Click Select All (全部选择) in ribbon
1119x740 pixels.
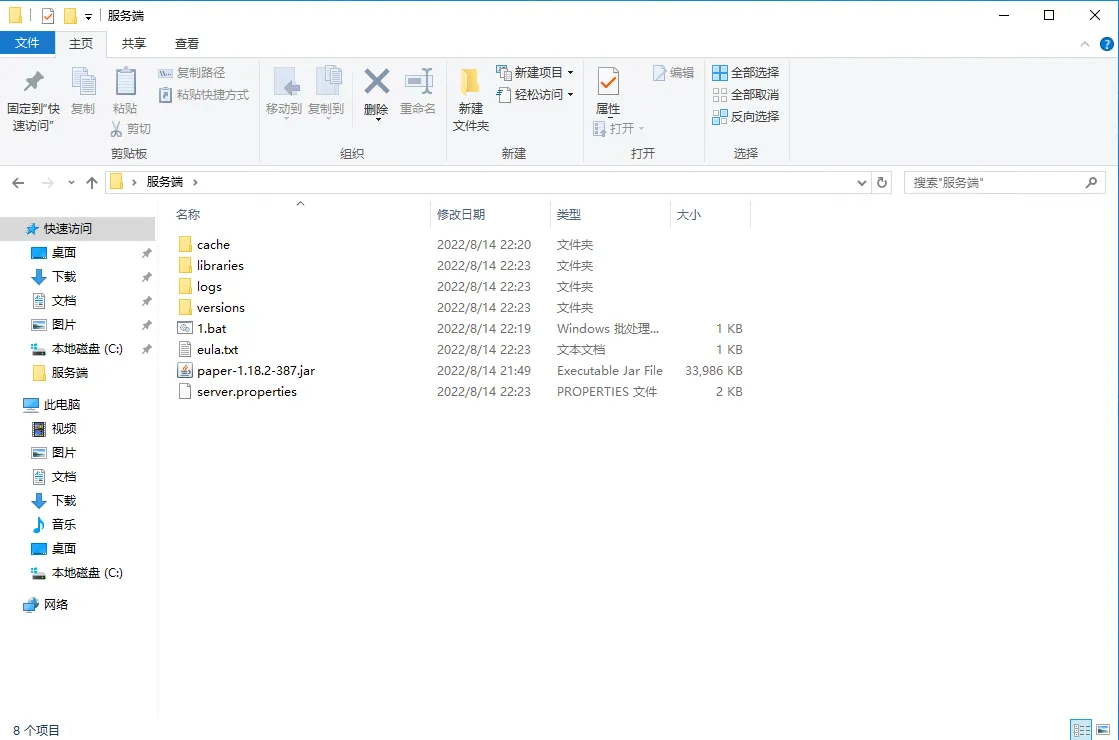745,73
